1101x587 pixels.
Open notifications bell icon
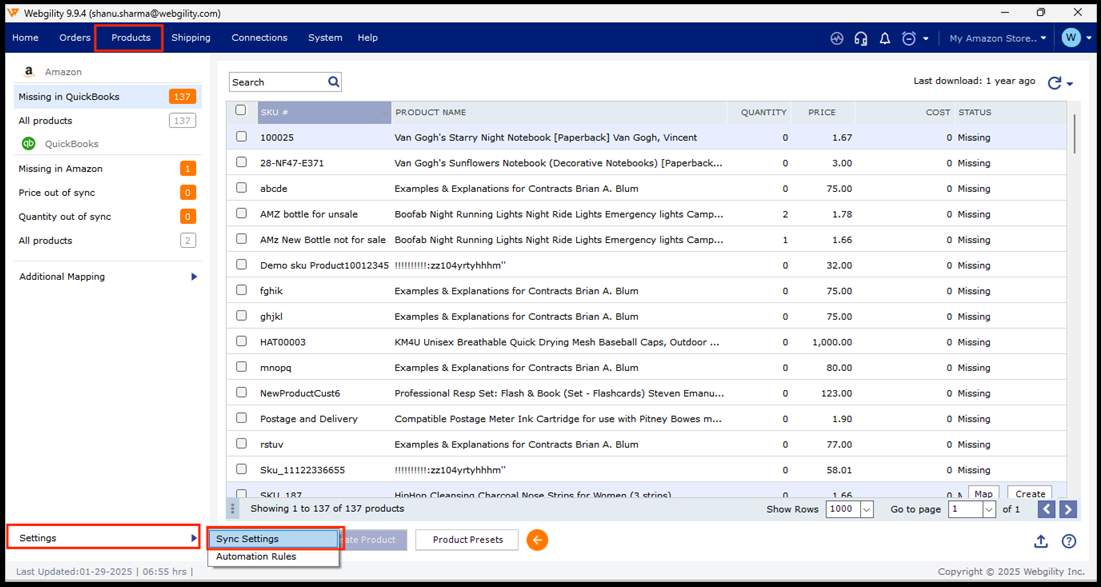tap(885, 38)
